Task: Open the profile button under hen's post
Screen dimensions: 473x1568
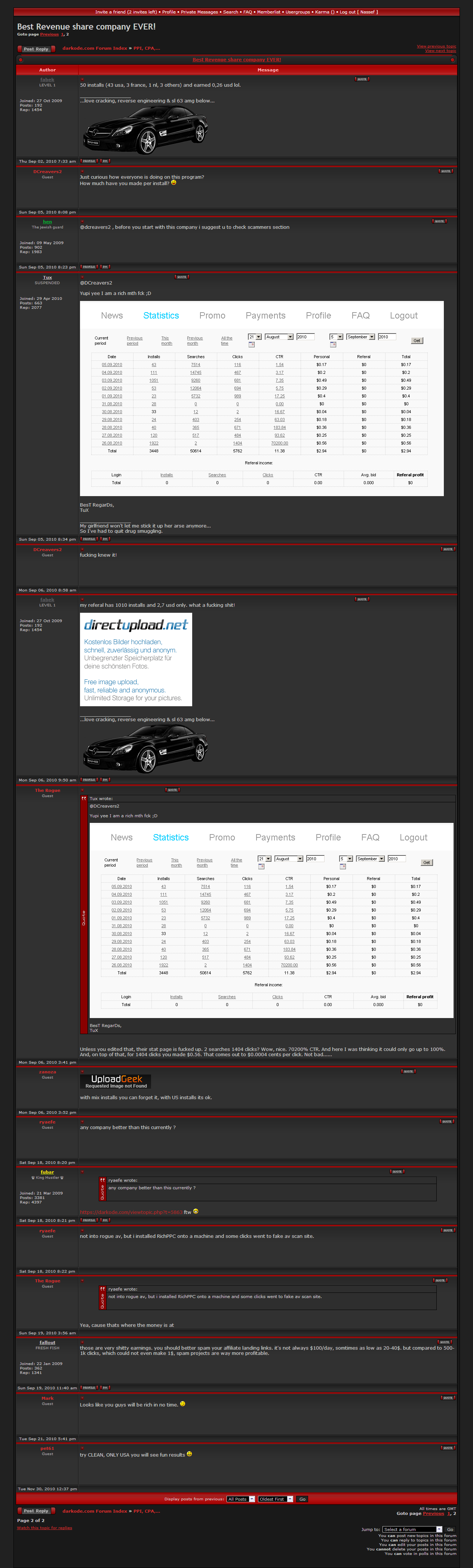Action: tap(89, 267)
